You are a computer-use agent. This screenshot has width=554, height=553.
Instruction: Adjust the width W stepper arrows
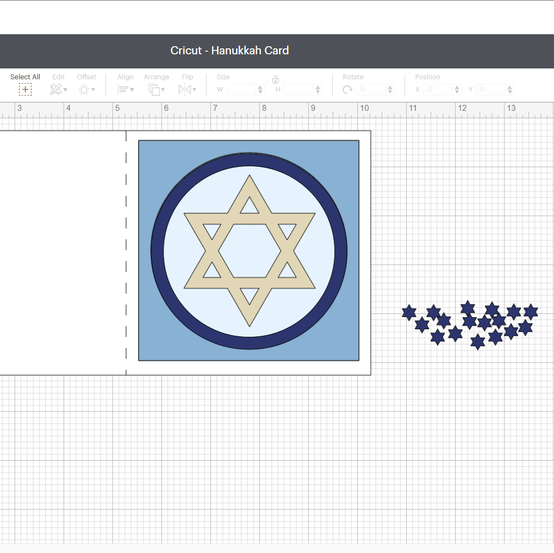(x=260, y=89)
